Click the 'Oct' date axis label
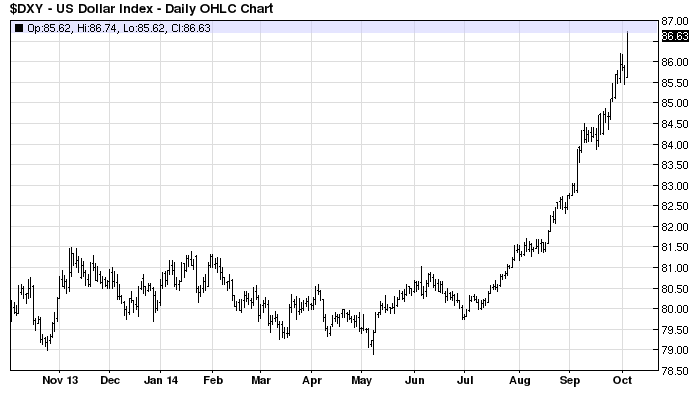Screen dimensions: 700x411 [622, 380]
